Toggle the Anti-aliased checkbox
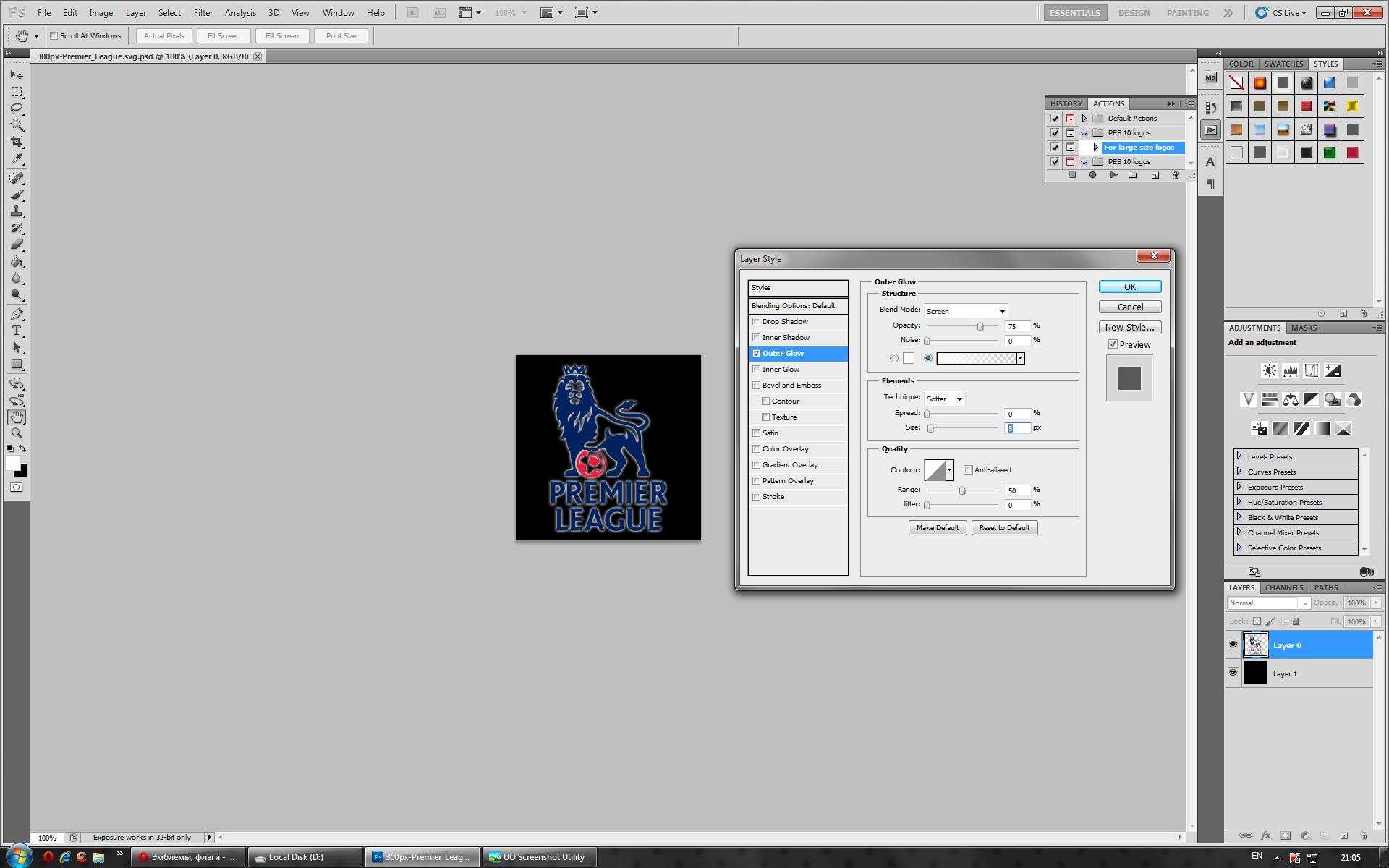Screen dimensions: 1389x868 (968, 470)
